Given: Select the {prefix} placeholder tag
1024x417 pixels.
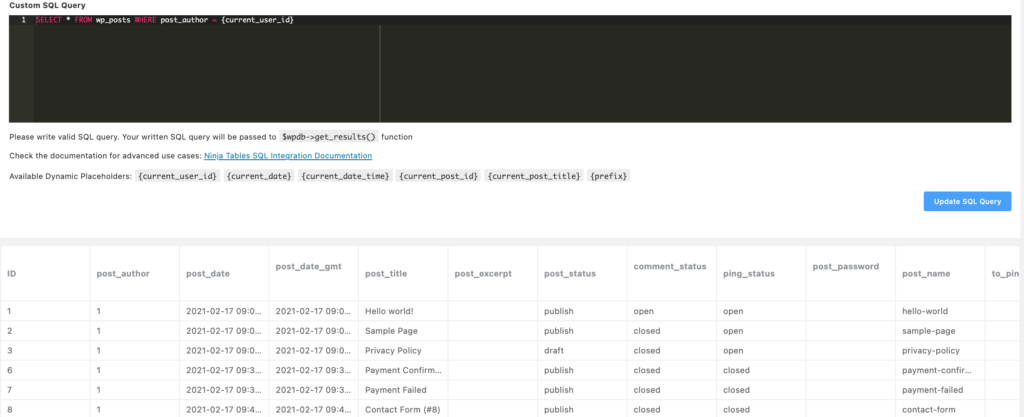Looking at the screenshot, I should pyautogui.click(x=609, y=177).
